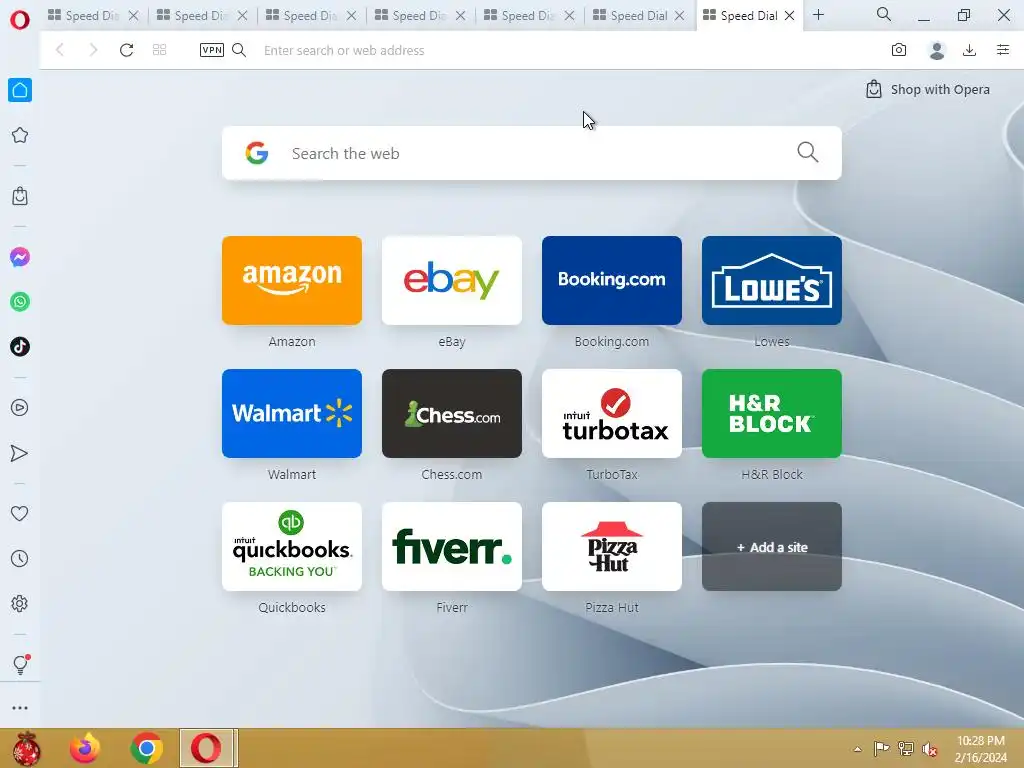
Task: Click the magnifier in the Google search box
Action: [807, 152]
